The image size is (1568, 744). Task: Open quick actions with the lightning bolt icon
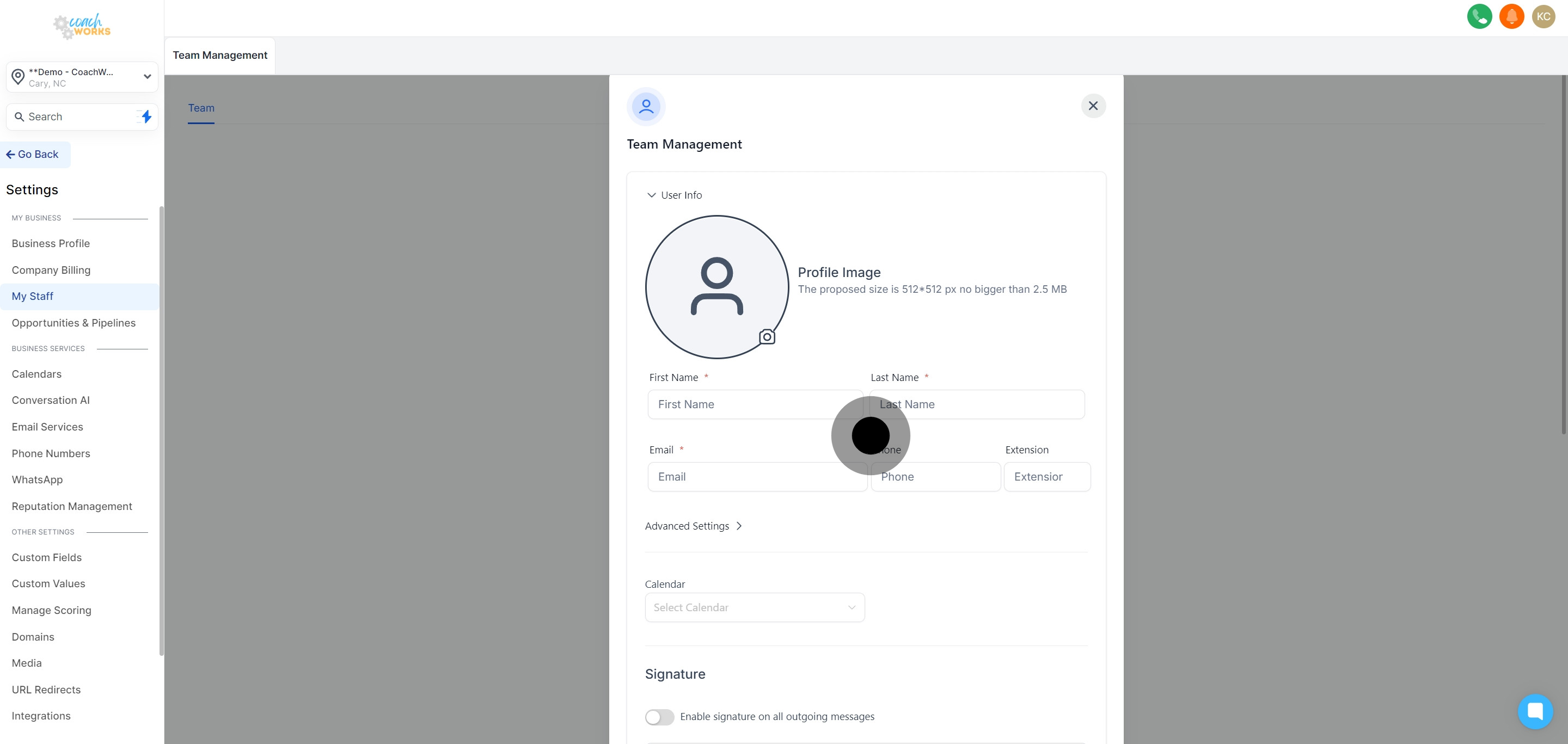[145, 116]
